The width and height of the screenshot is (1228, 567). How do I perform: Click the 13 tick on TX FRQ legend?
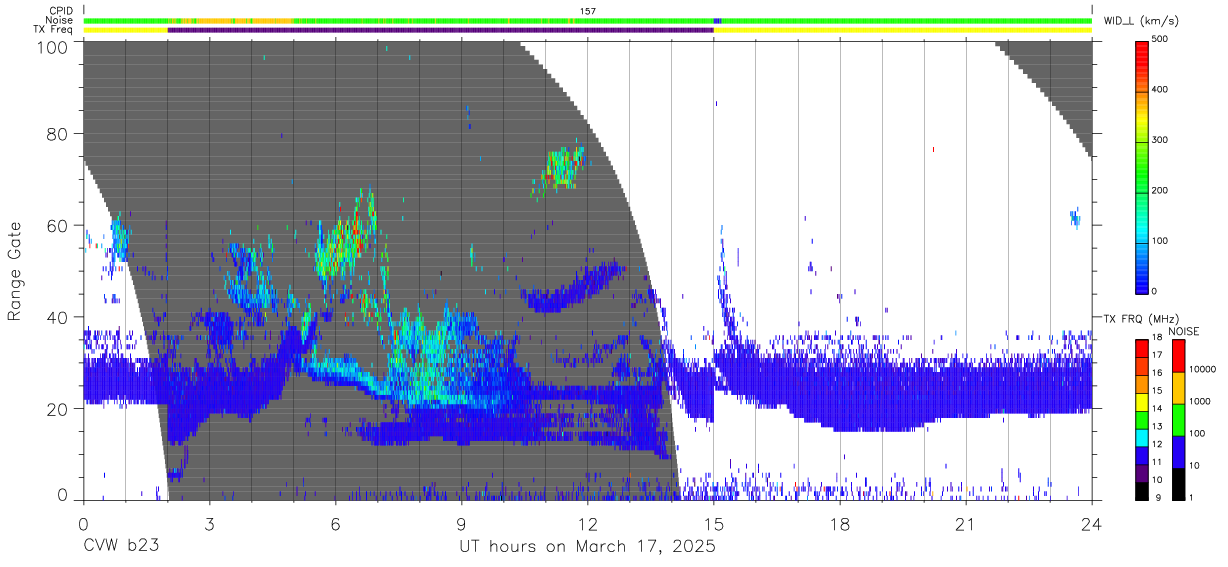1157,426
